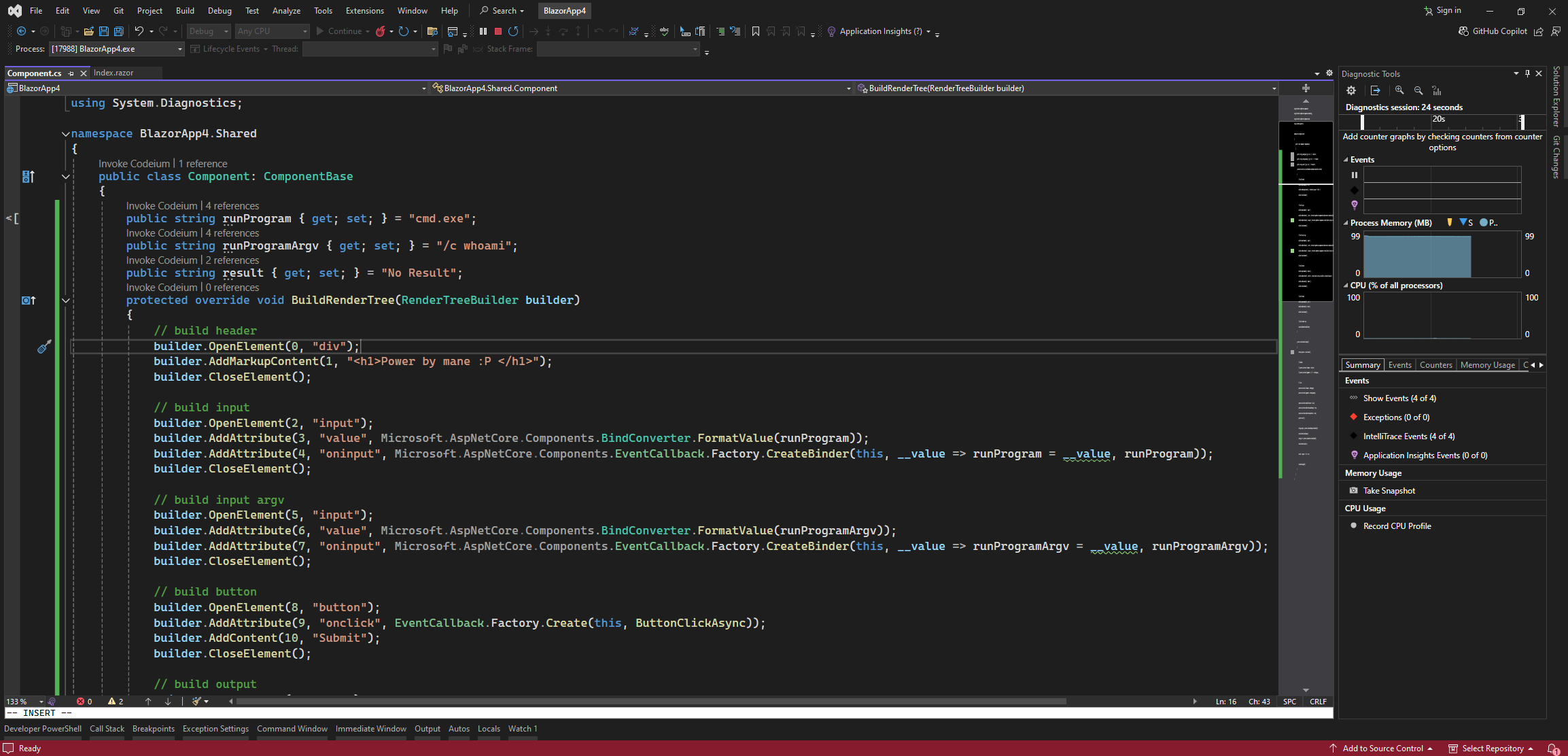The width and height of the screenshot is (1568, 756).
Task: Click the screwdriver quick actions icon
Action: (x=44, y=347)
